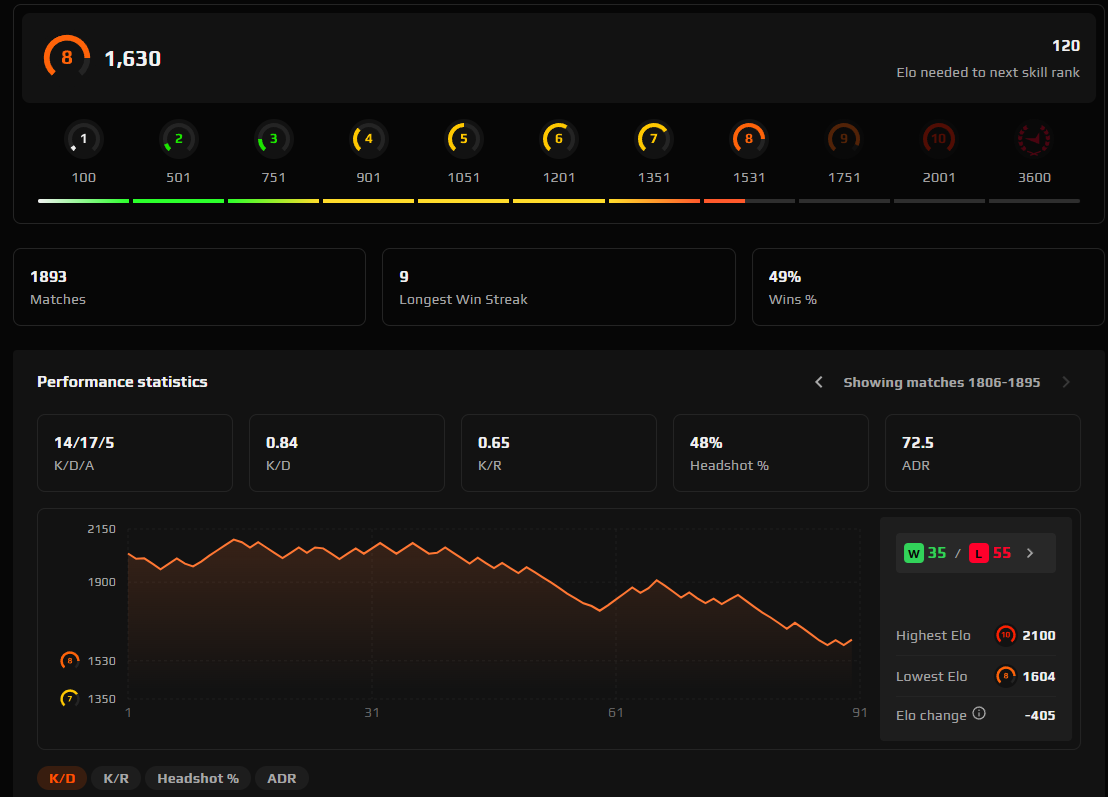
Task: Select the level 6 skill icon
Action: (x=558, y=138)
